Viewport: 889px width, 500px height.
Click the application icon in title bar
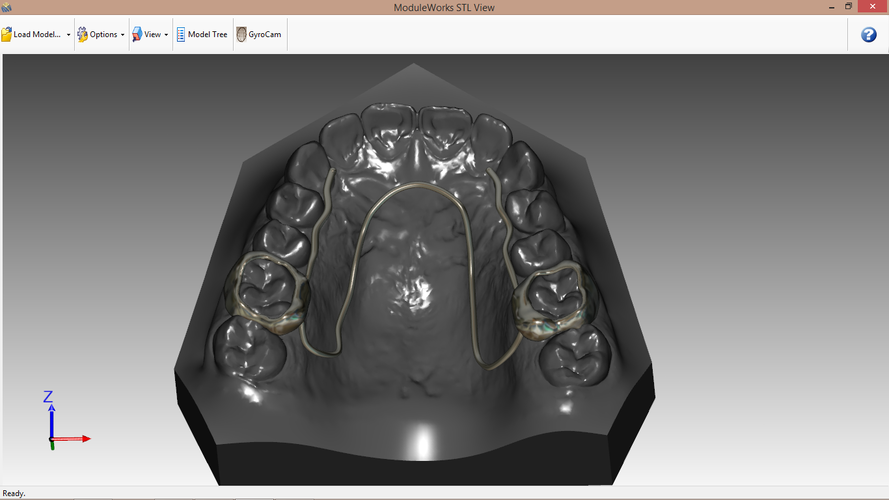click(x=6, y=7)
